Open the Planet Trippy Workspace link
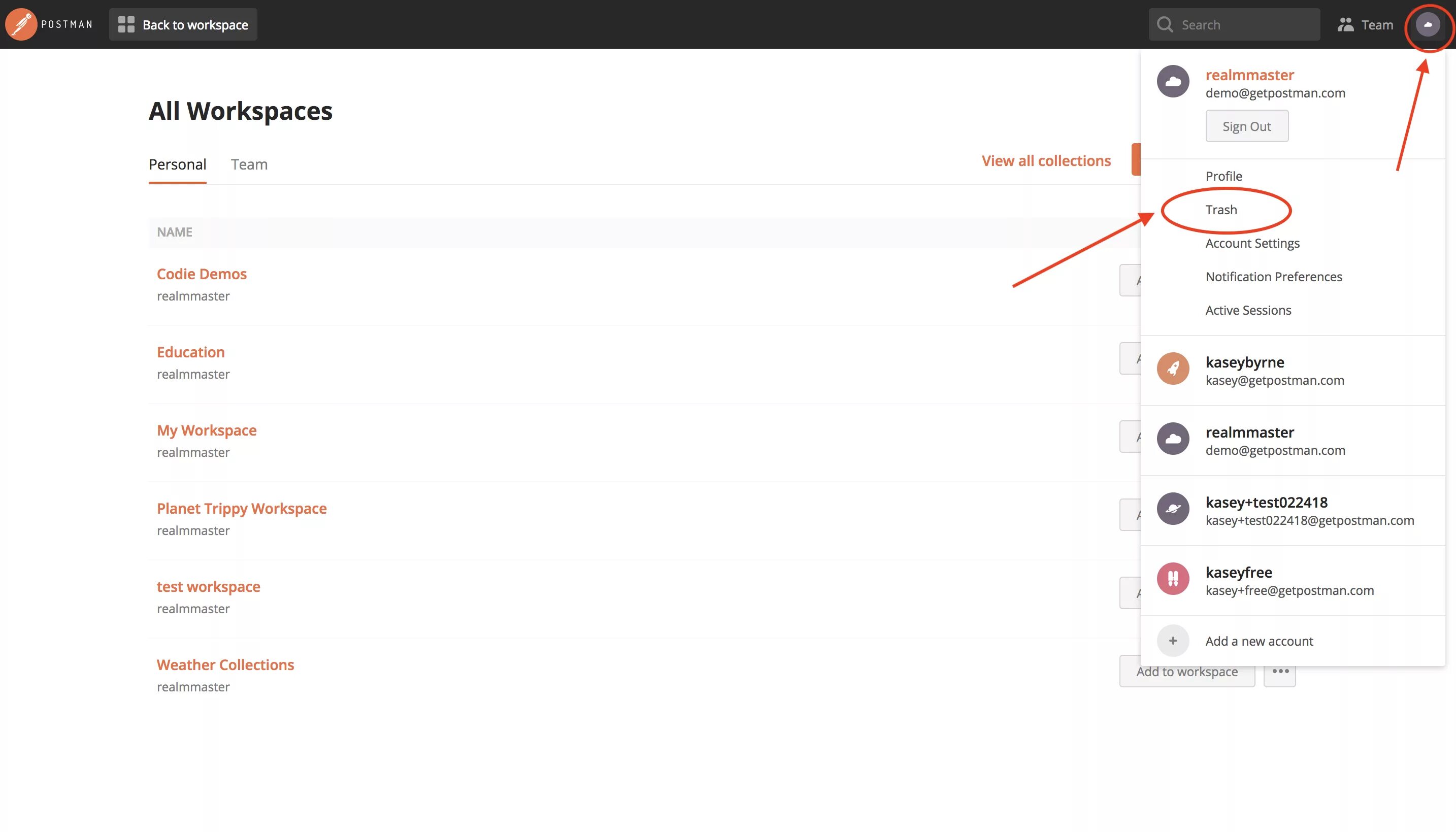The image size is (1456, 832). [x=242, y=509]
